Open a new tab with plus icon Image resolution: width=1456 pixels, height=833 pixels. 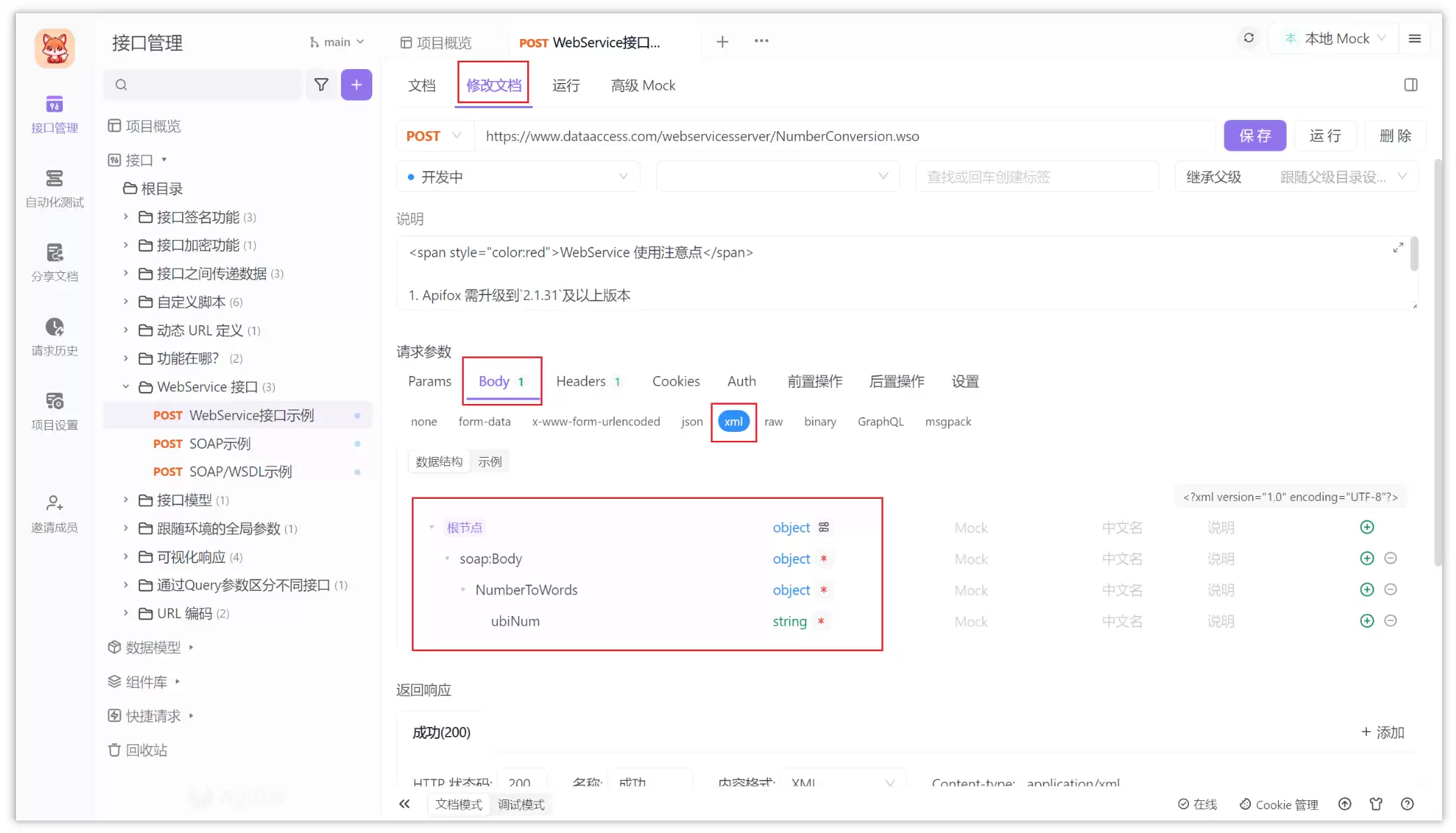pos(722,42)
